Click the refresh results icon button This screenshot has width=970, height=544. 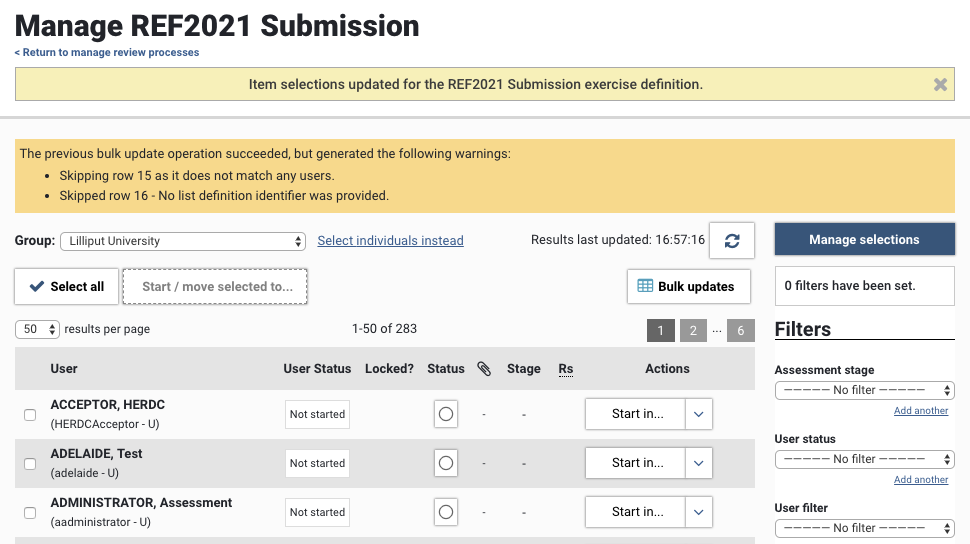[732, 241]
